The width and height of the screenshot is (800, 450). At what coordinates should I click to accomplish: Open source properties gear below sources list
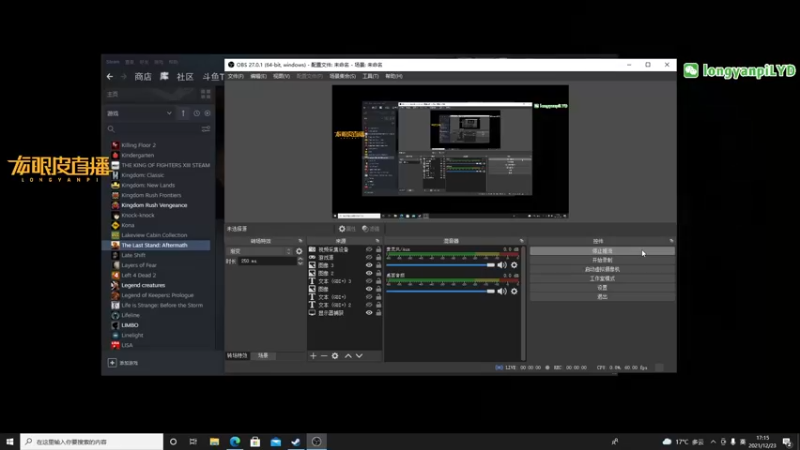(335, 356)
